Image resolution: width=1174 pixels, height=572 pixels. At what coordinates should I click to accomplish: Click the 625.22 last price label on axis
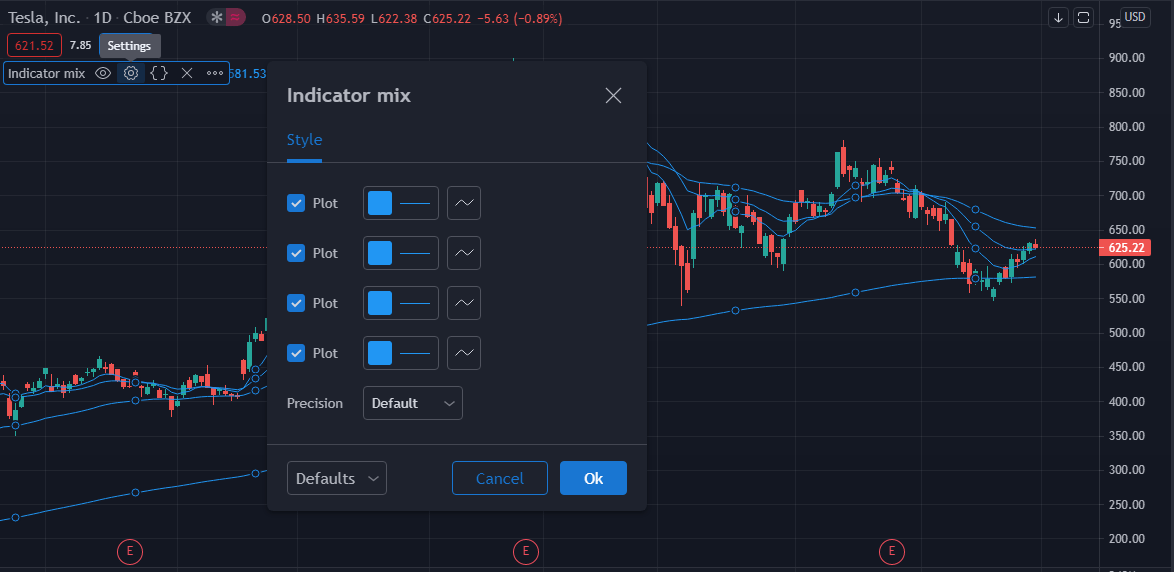pyautogui.click(x=1125, y=247)
